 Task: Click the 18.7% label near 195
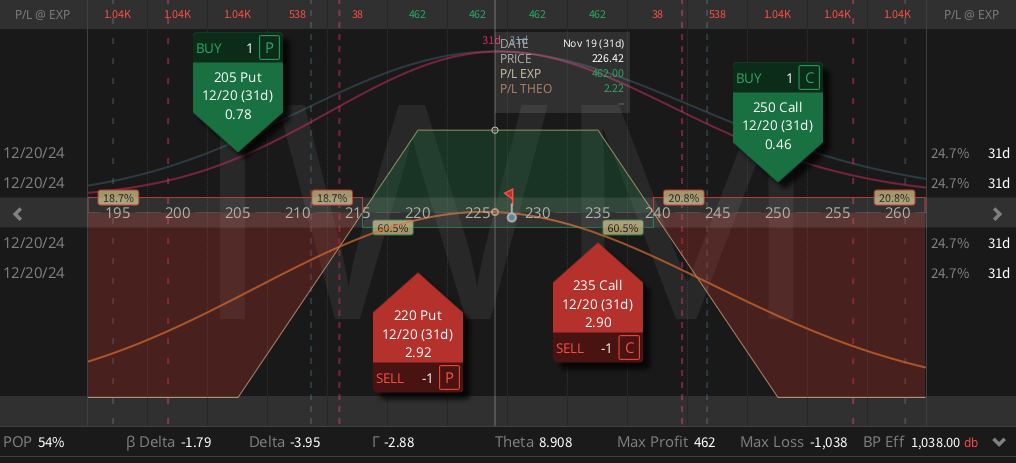tap(117, 198)
